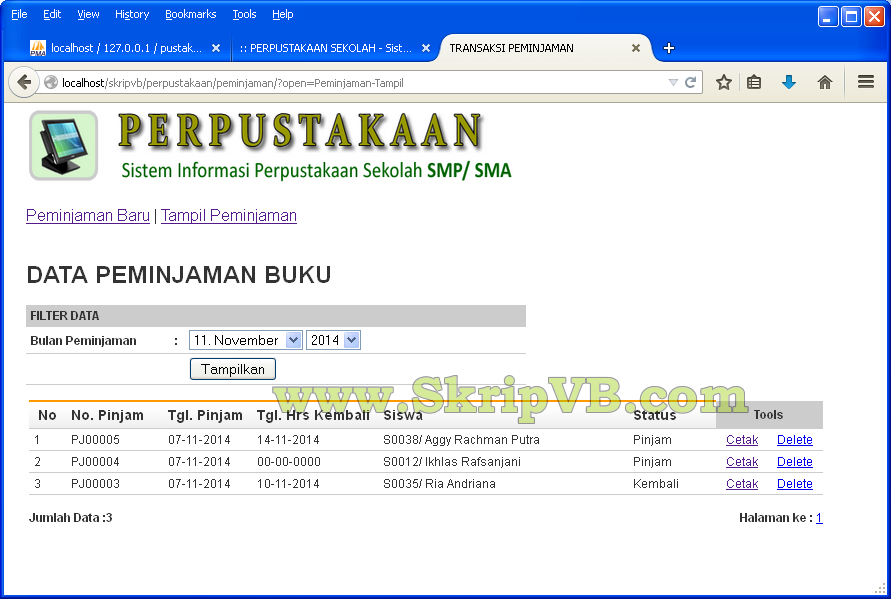This screenshot has width=891, height=599.
Task: Click return date 00-00-0000
Action: tap(289, 462)
